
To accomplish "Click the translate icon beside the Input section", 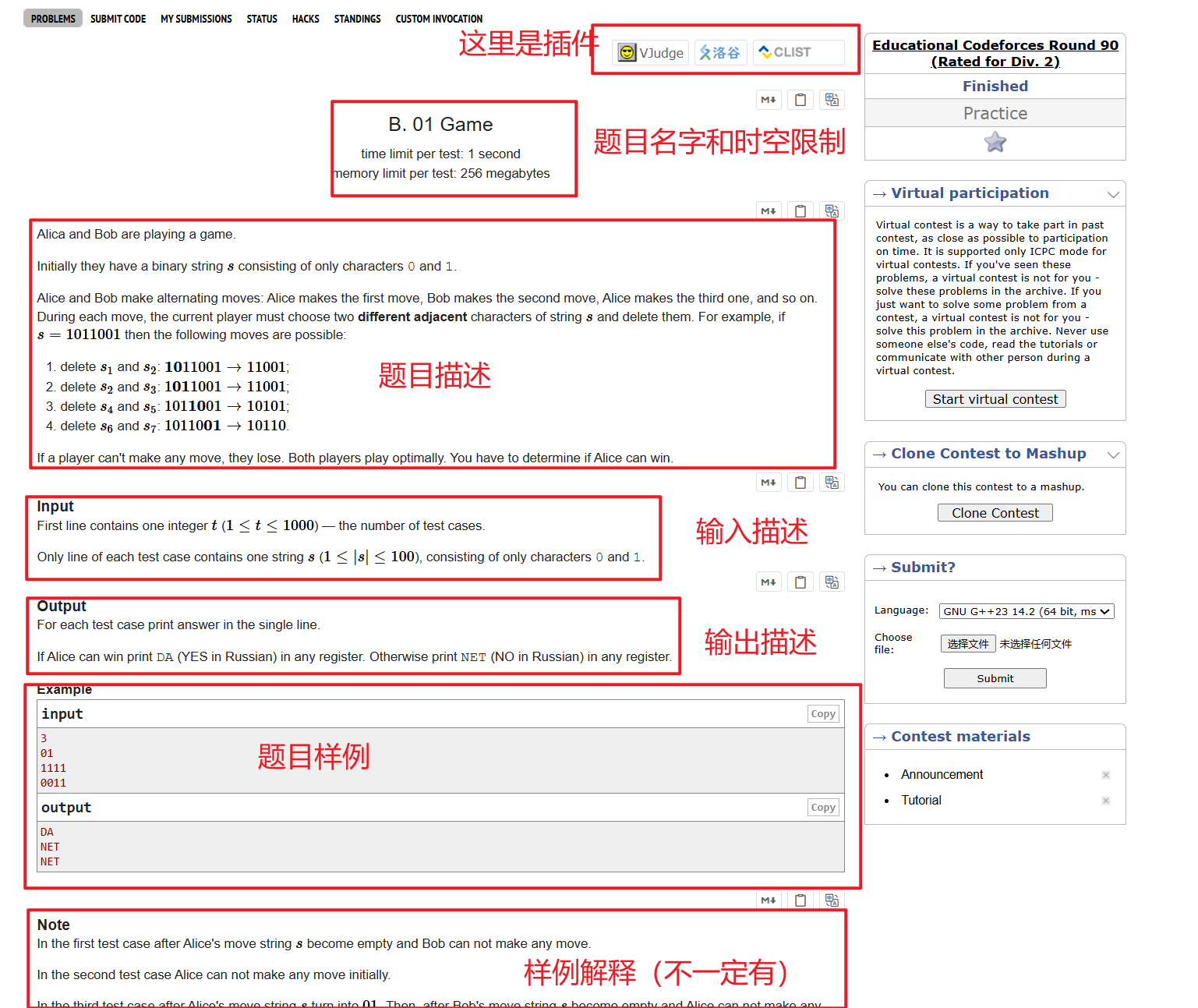I will [x=832, y=482].
